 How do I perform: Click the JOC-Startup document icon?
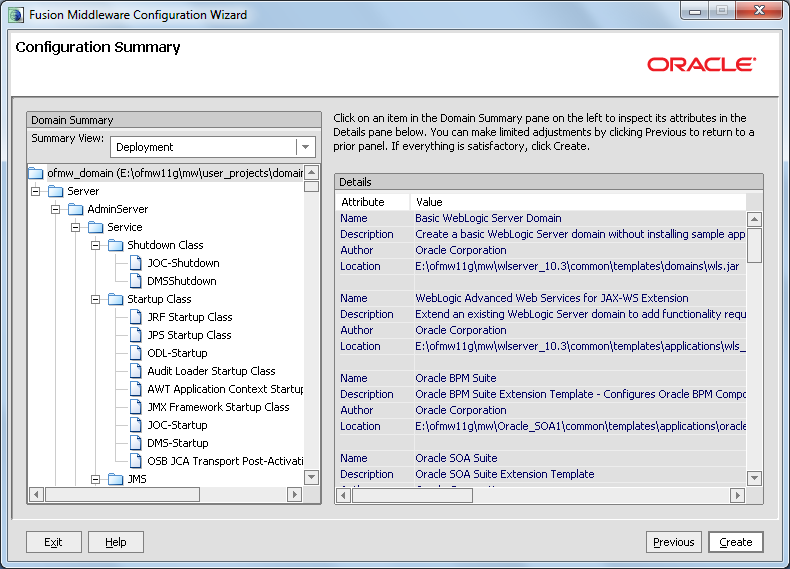(136, 425)
